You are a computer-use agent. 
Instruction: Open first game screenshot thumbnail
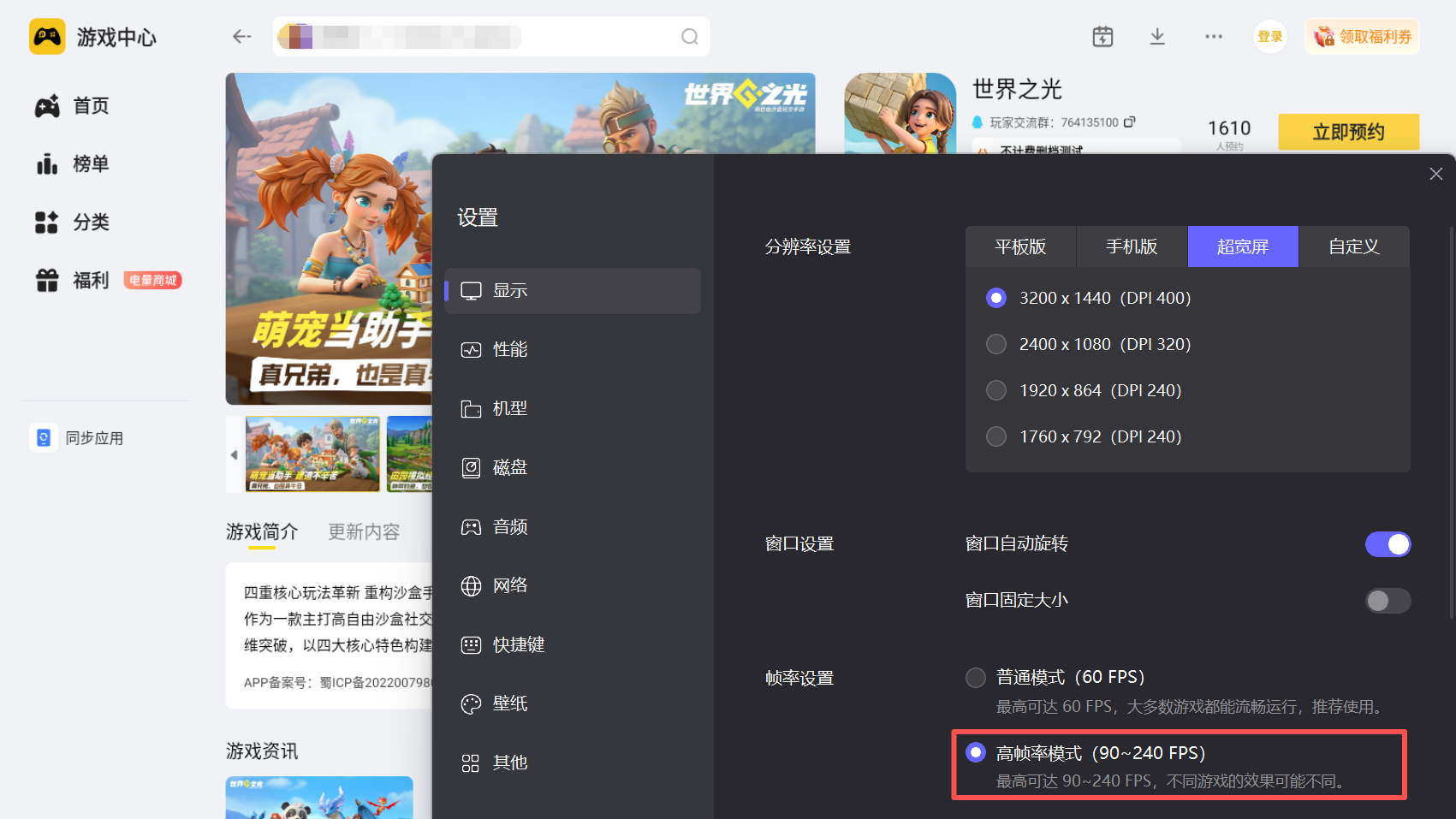(x=312, y=454)
